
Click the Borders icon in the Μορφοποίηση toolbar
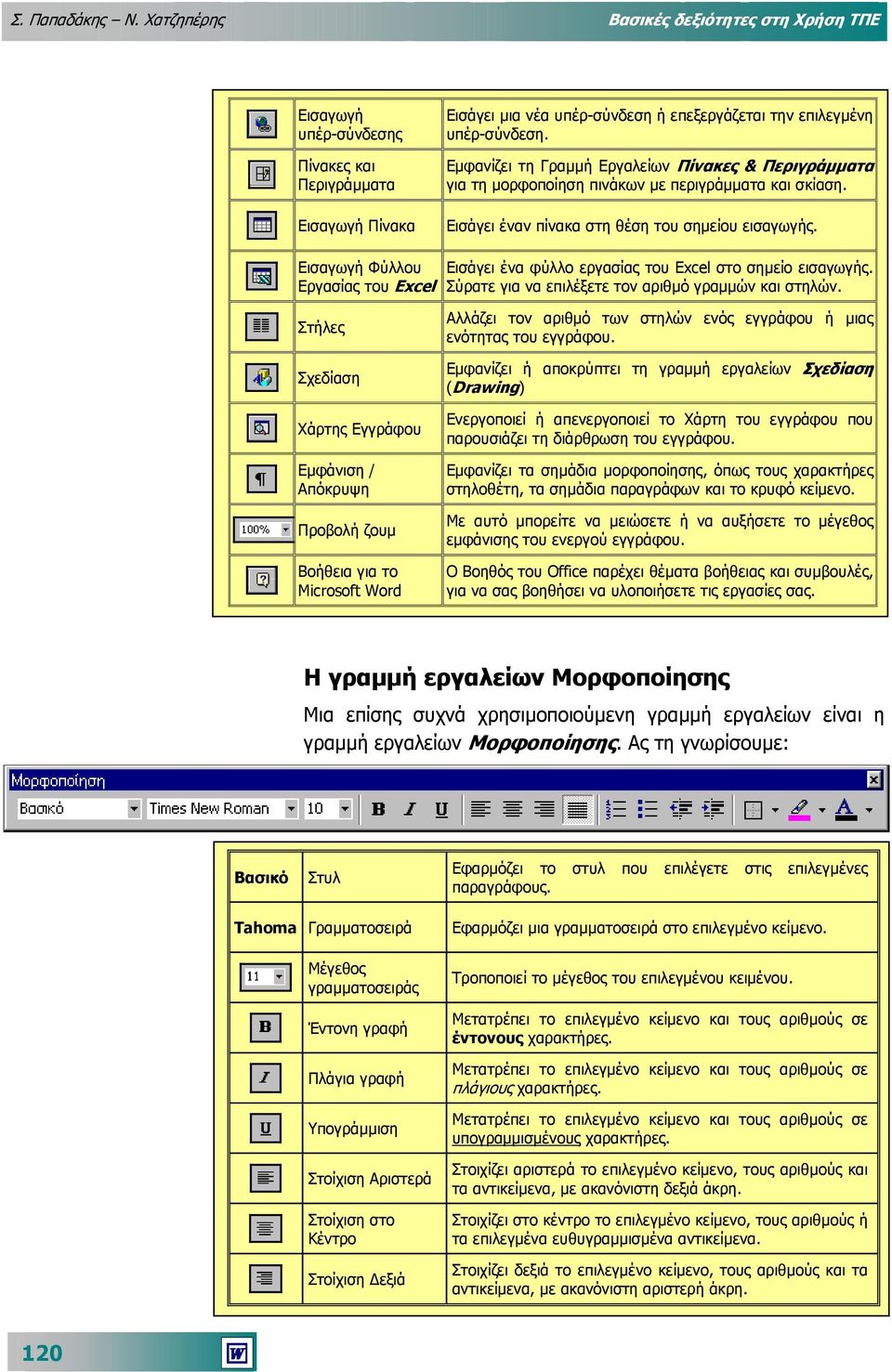pyautogui.click(x=754, y=809)
